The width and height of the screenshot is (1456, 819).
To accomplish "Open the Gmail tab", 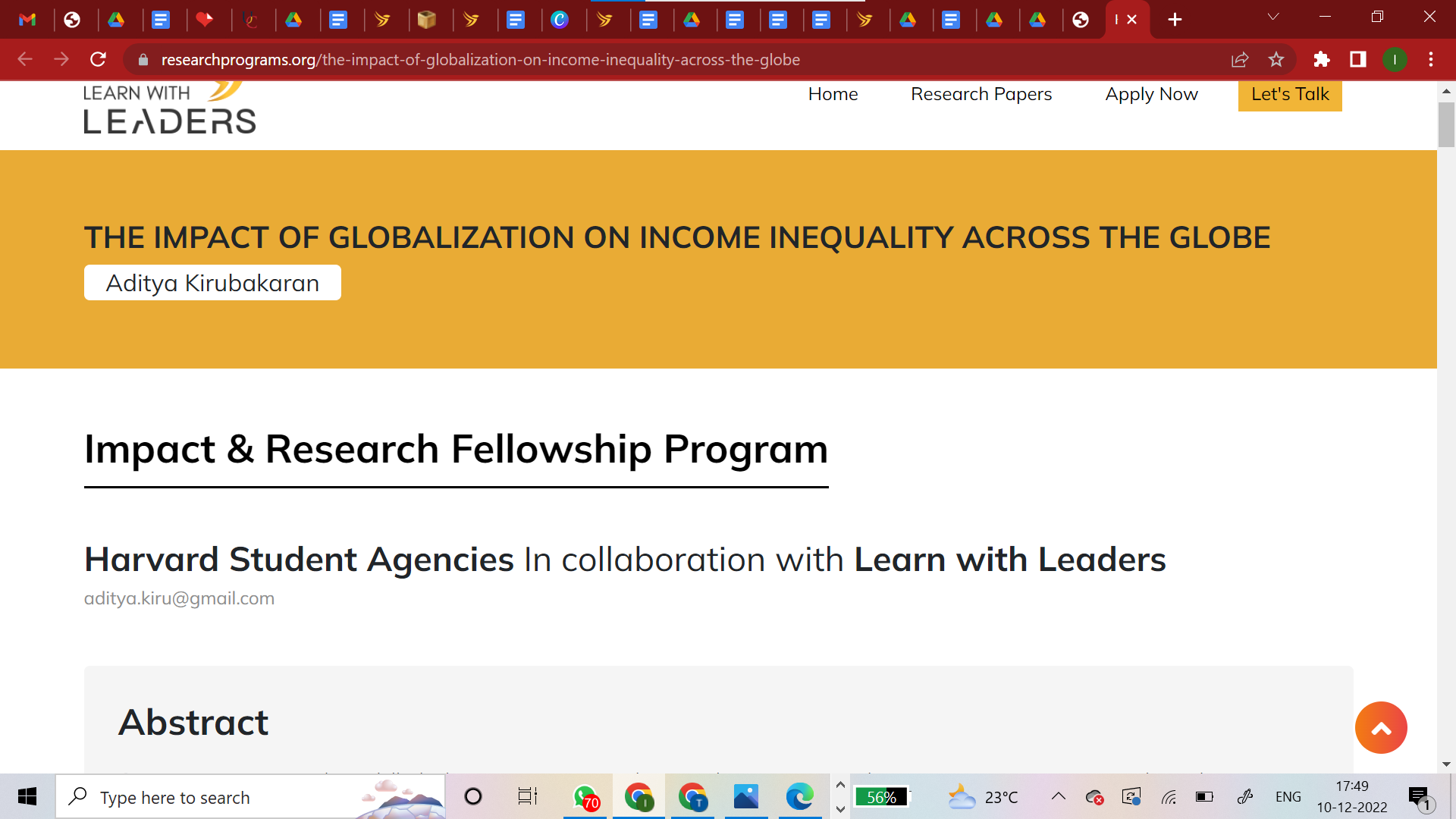I will (28, 20).
